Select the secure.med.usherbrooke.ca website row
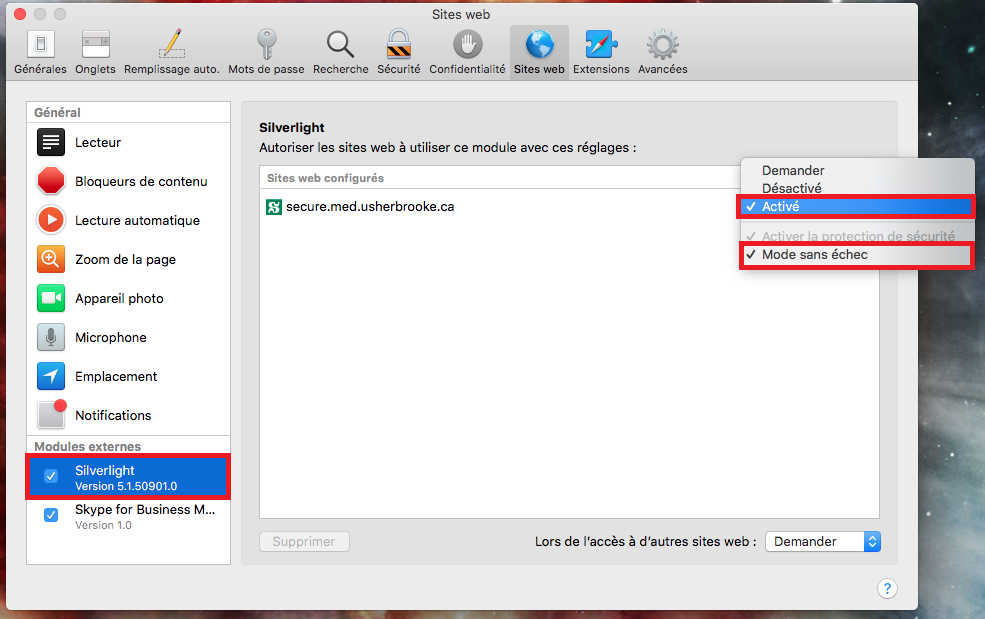The width and height of the screenshot is (985, 619). click(370, 207)
